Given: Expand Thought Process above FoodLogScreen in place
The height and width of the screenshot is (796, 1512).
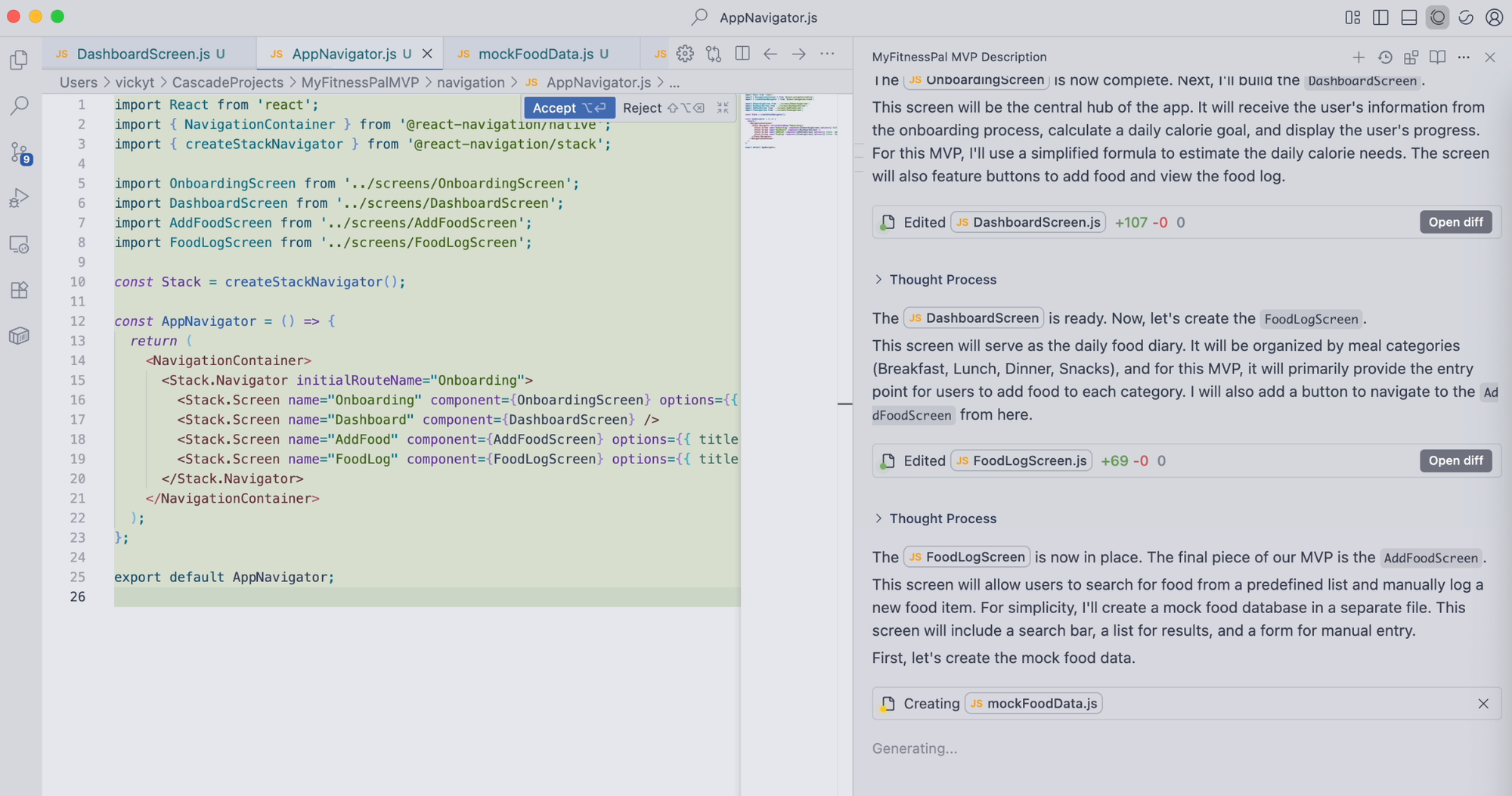Looking at the screenshot, I should [934, 519].
